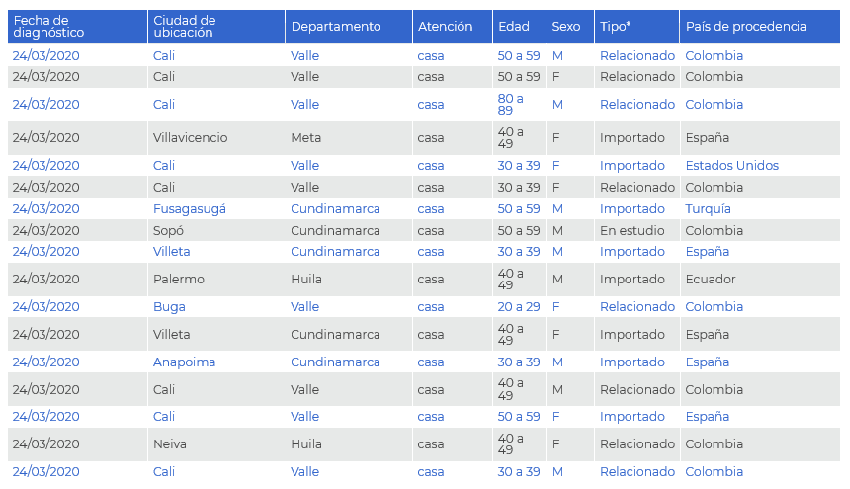Click the 'Ciudad de ubicación' column header

184,26
